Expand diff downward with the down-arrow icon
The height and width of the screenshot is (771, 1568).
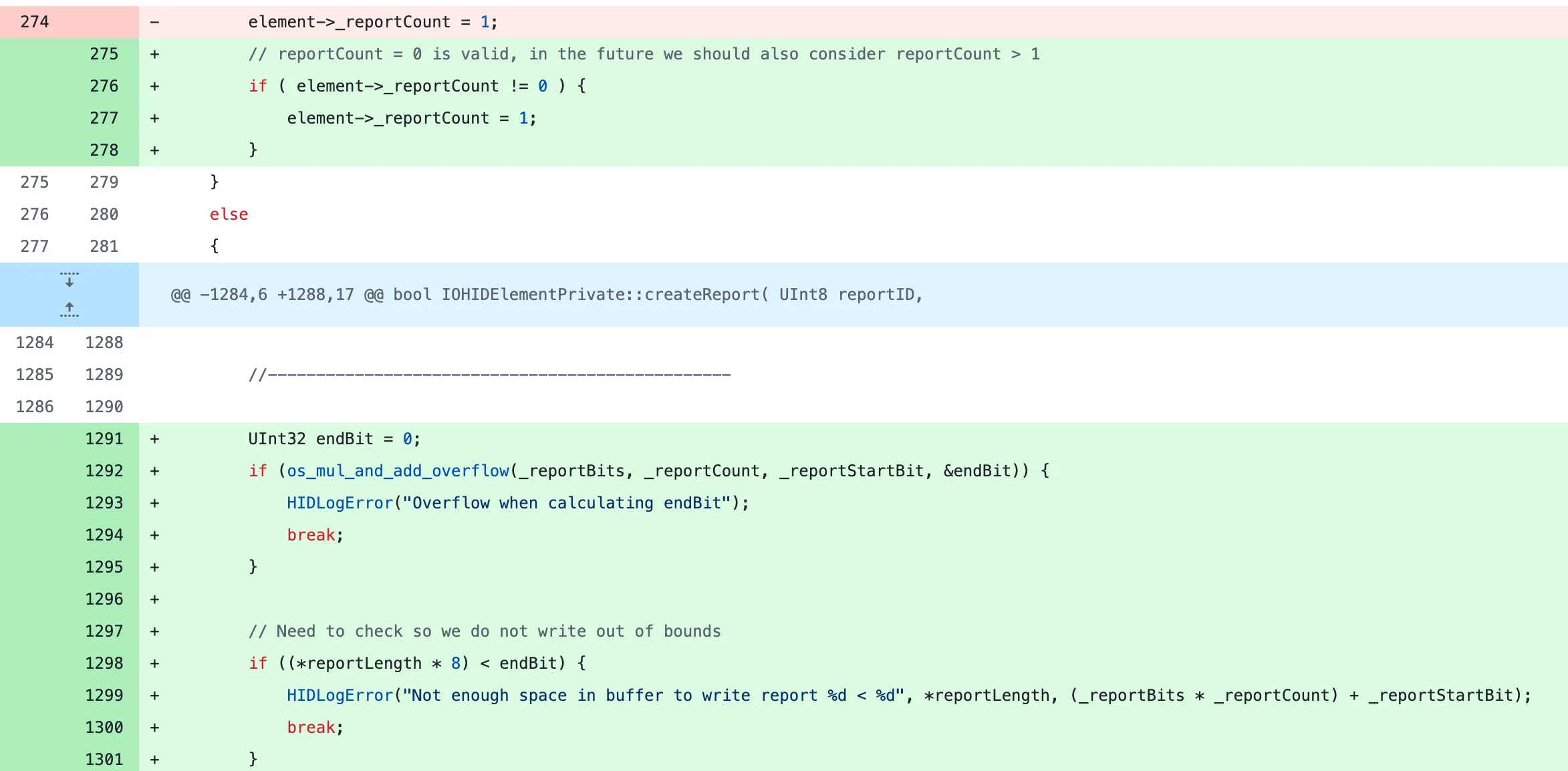69,280
